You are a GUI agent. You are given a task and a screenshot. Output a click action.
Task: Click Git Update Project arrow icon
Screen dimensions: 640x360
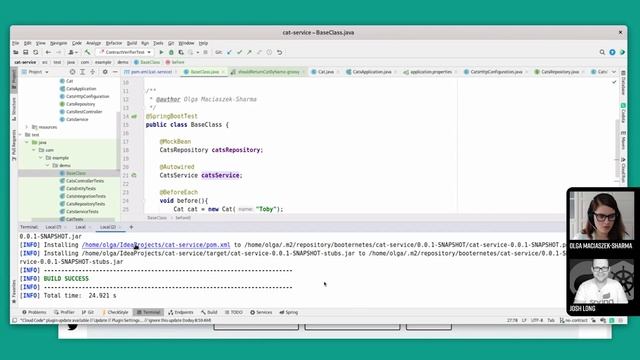coord(229,52)
